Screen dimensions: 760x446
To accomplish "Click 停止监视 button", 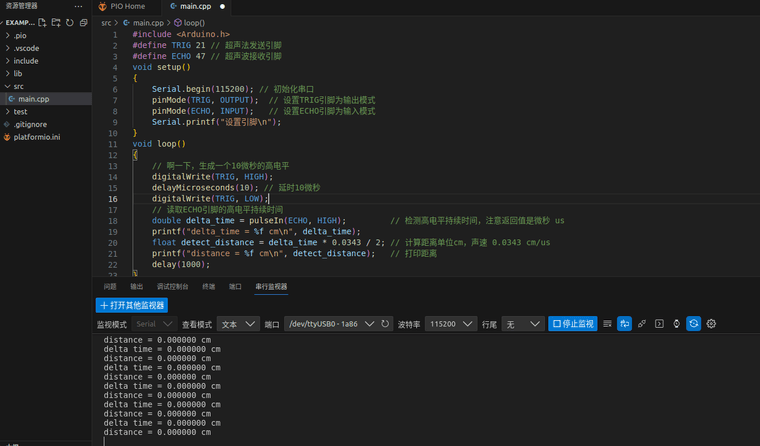I will click(572, 323).
